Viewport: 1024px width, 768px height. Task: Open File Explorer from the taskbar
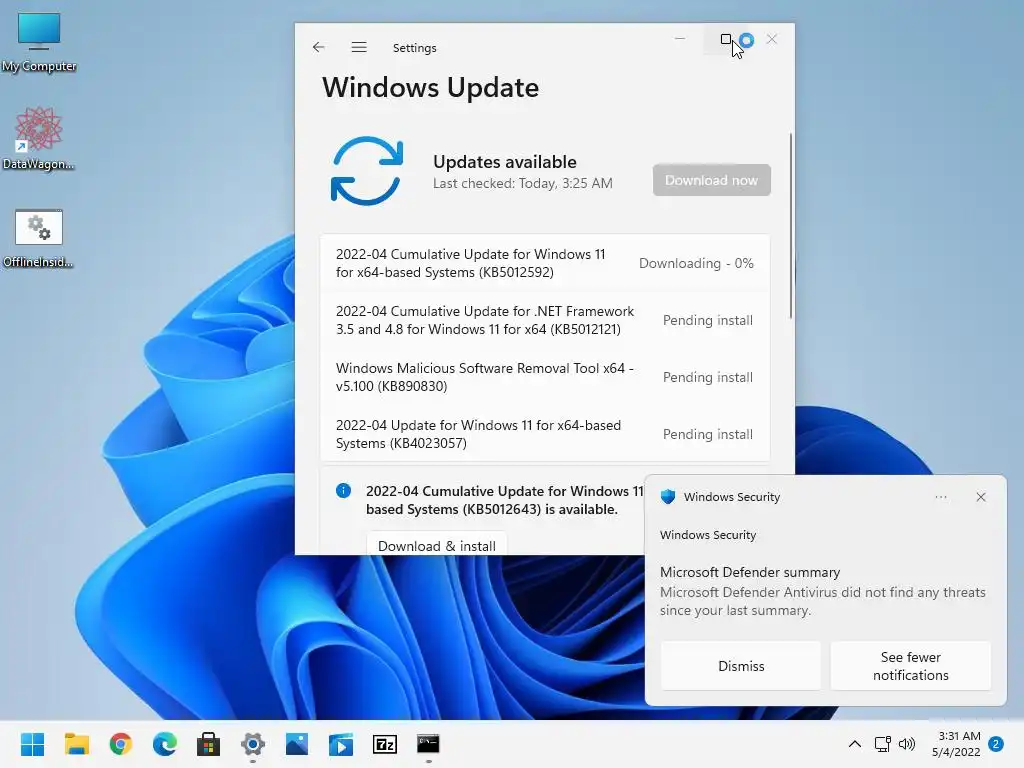click(x=77, y=744)
